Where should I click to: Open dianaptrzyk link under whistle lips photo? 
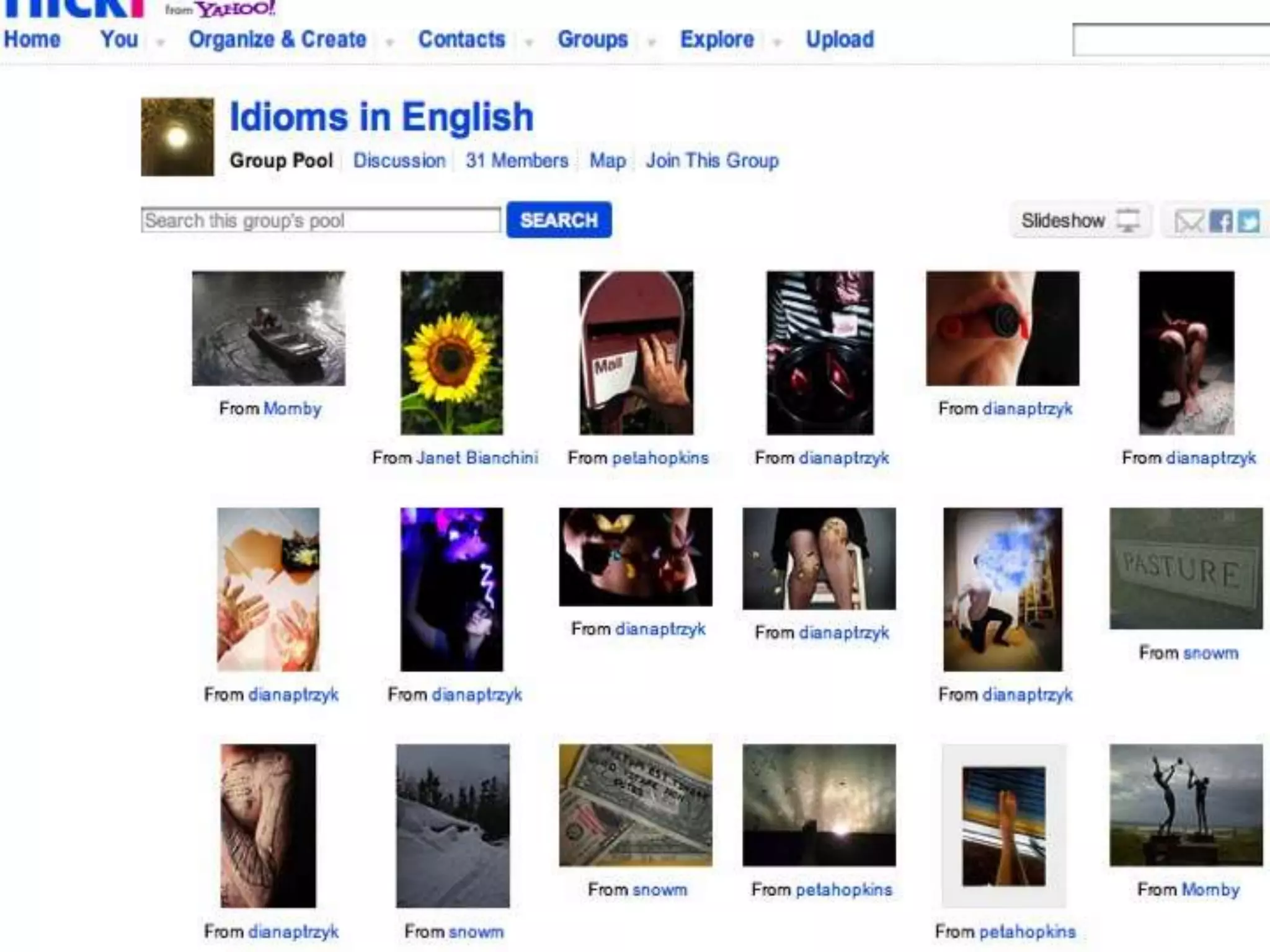1028,408
